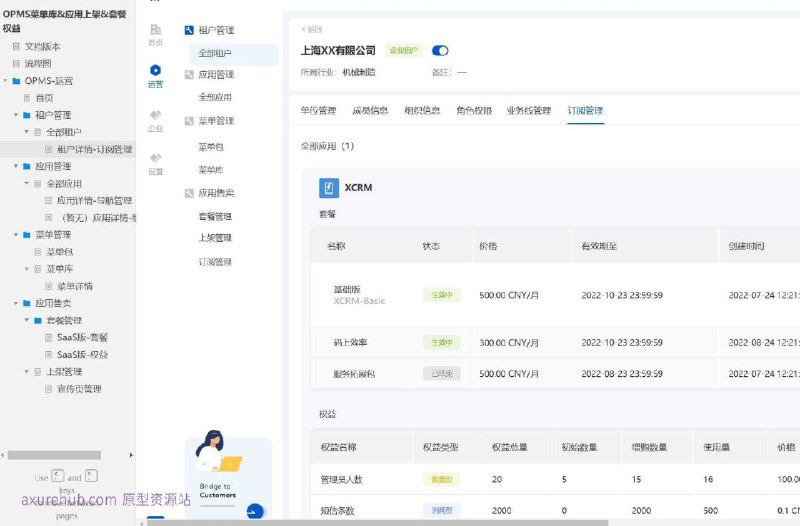Click the 基础版 XCRM-Basic package name
Screen dimensions: 800x526
point(359,295)
